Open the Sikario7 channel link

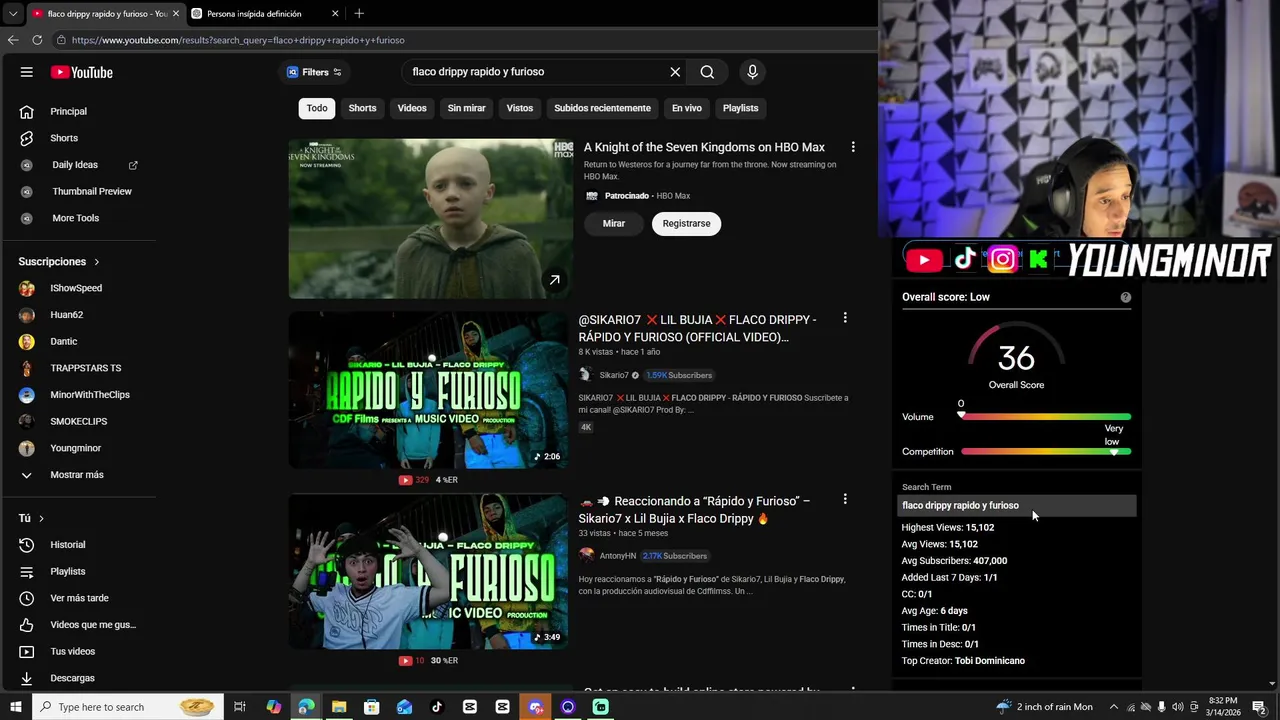pyautogui.click(x=614, y=375)
